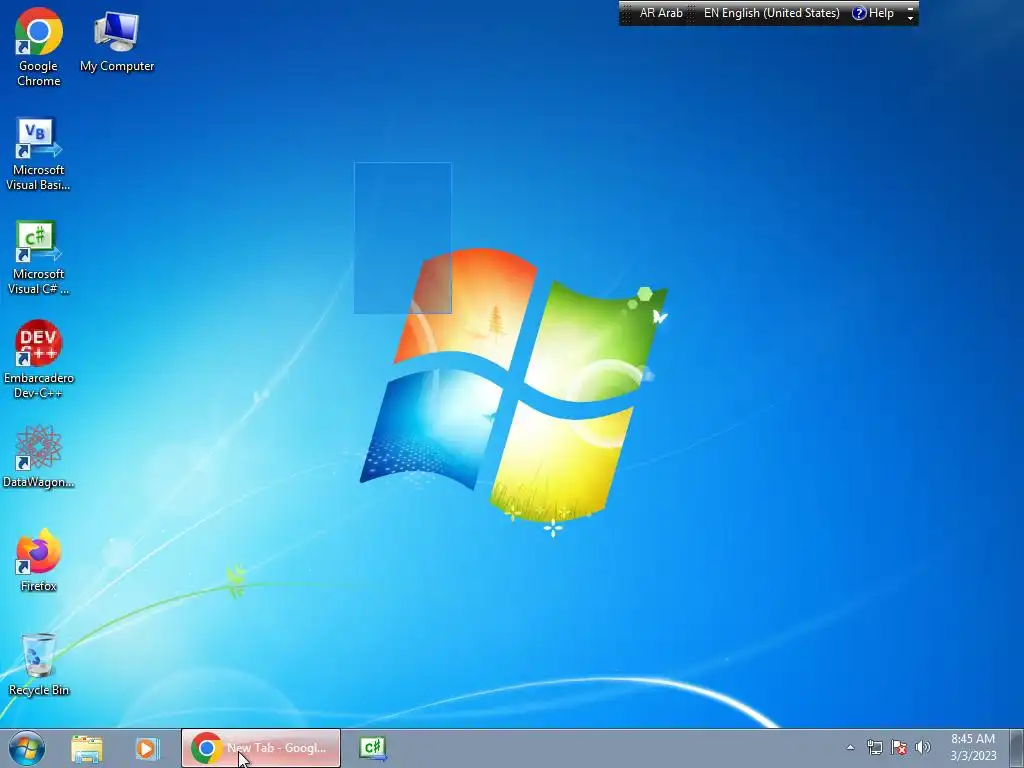Open the Visual C# taskbar button
1024x768 pixels.
click(373, 748)
